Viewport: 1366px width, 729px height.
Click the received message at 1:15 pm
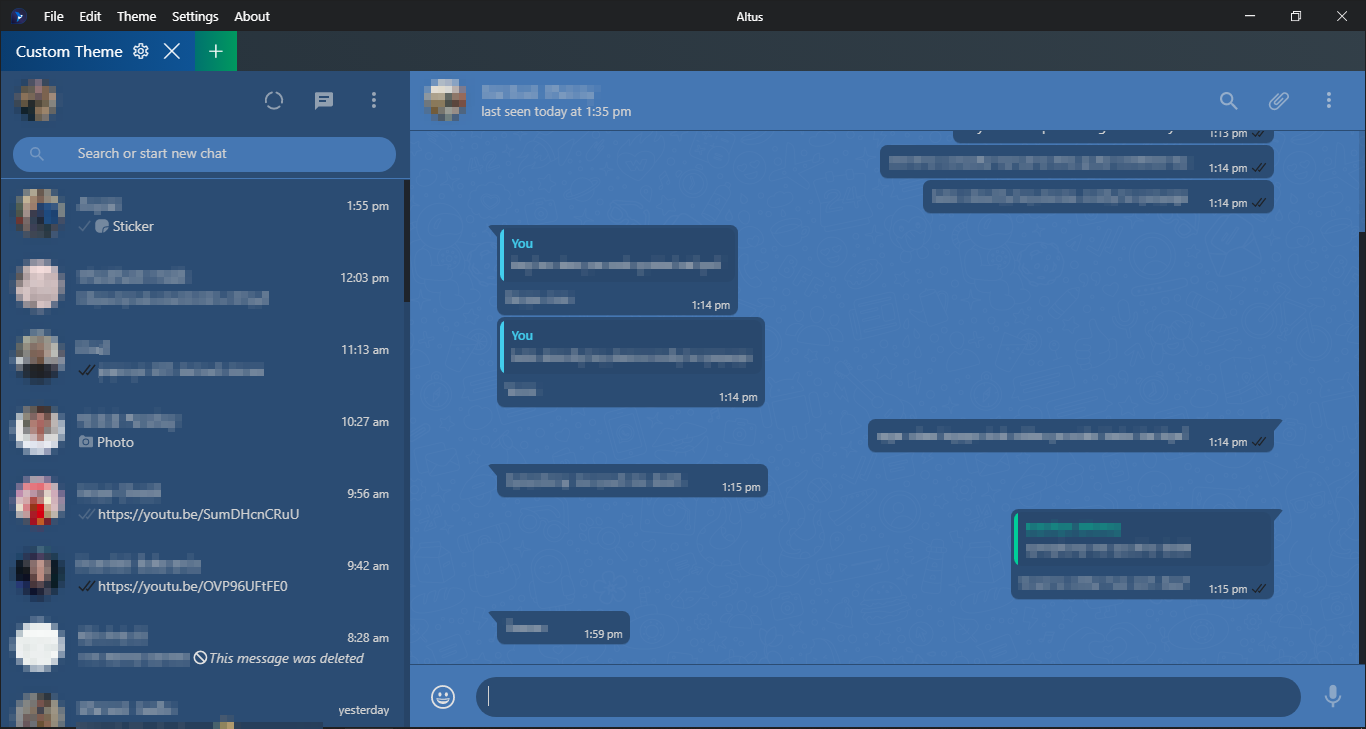tap(633, 480)
